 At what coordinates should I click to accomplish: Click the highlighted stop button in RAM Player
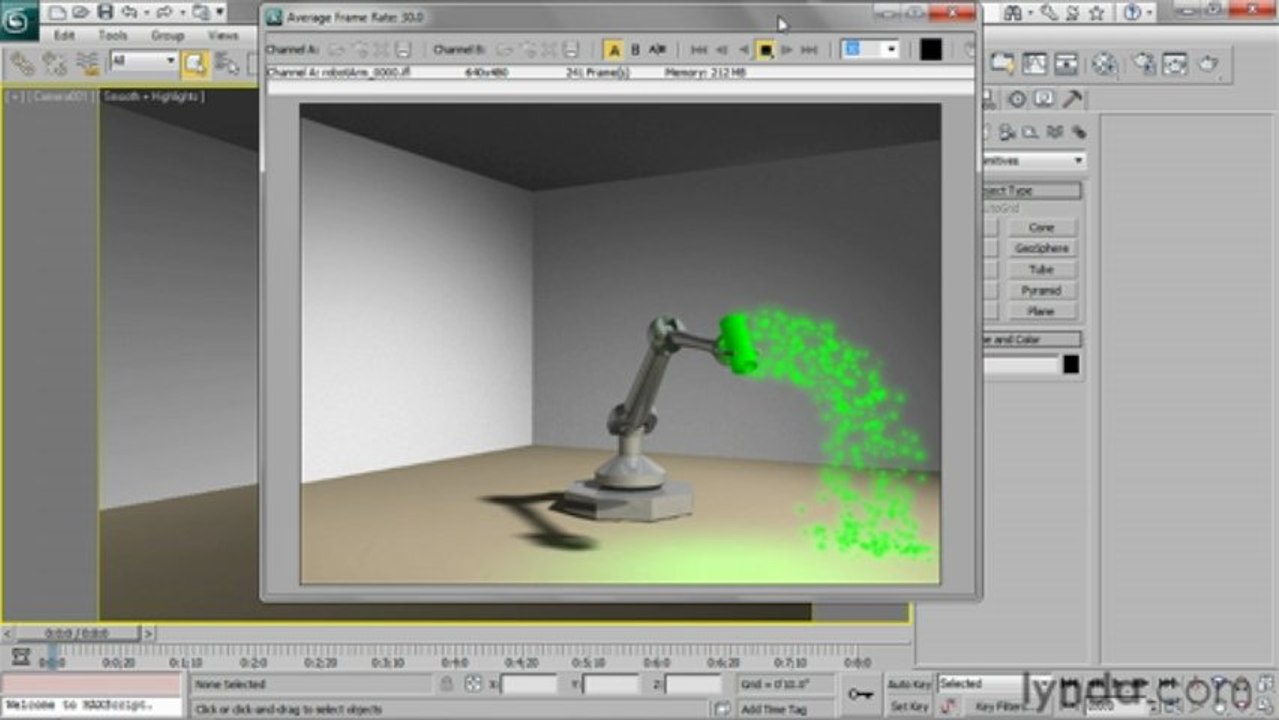[x=765, y=49]
